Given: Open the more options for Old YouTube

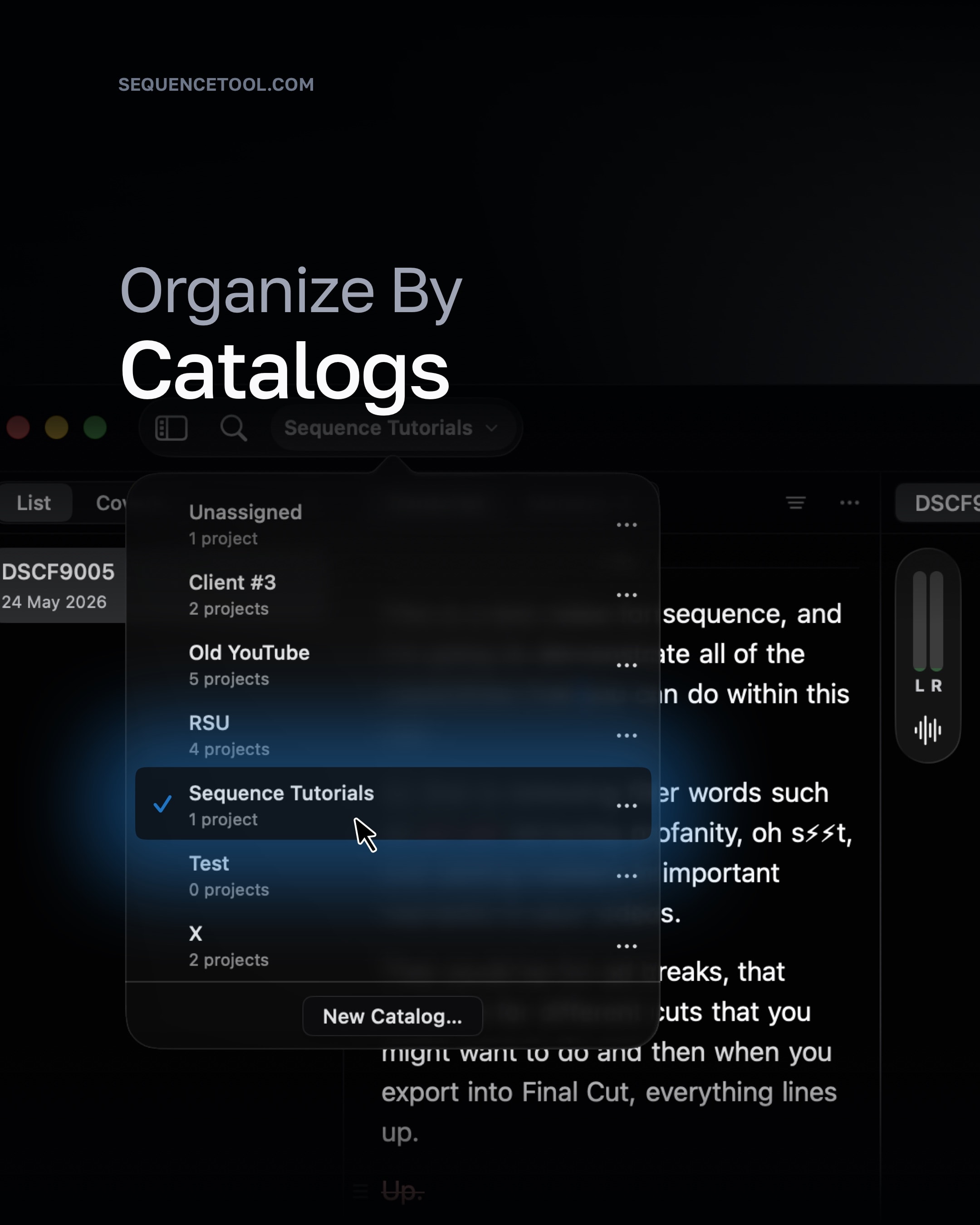Looking at the screenshot, I should tap(627, 665).
